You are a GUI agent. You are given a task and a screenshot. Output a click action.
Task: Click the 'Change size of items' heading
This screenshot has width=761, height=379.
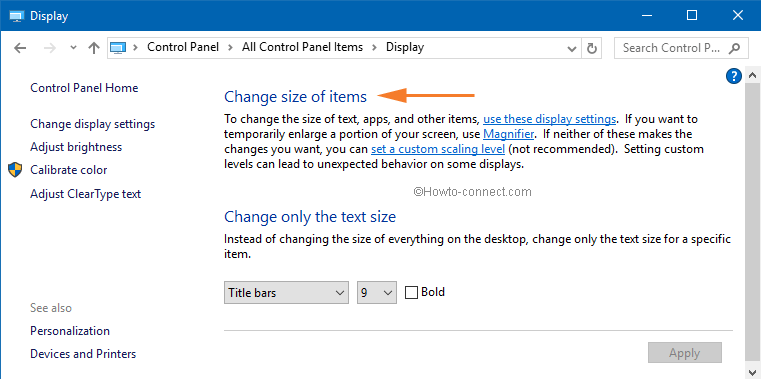tap(296, 97)
